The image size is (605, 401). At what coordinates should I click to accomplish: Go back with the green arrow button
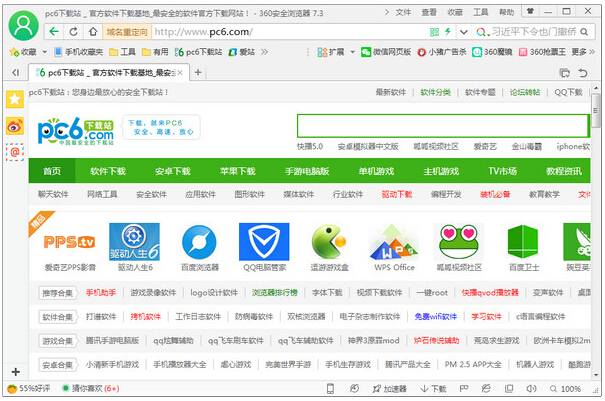54,32
